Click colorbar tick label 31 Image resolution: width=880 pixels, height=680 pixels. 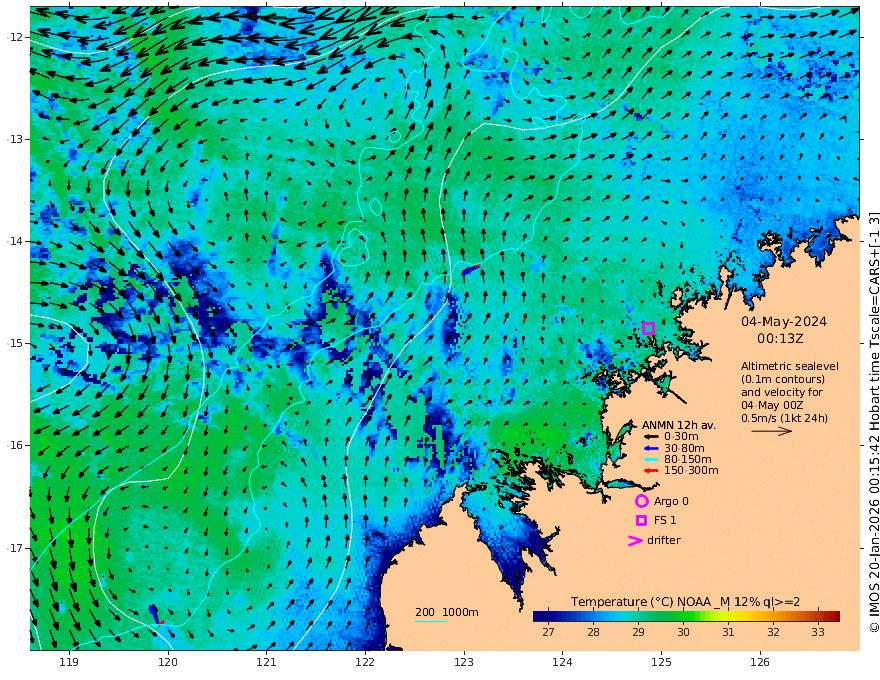728,632
